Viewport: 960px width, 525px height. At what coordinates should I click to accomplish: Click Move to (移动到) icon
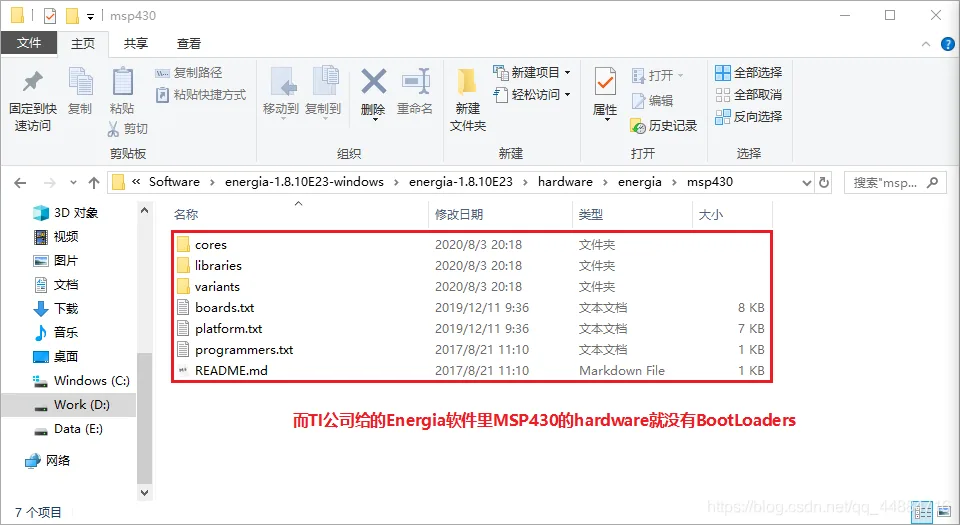coord(282,82)
